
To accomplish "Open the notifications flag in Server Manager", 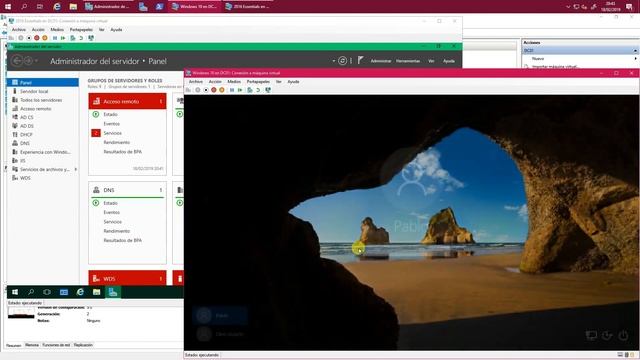I will pyautogui.click(x=360, y=60).
